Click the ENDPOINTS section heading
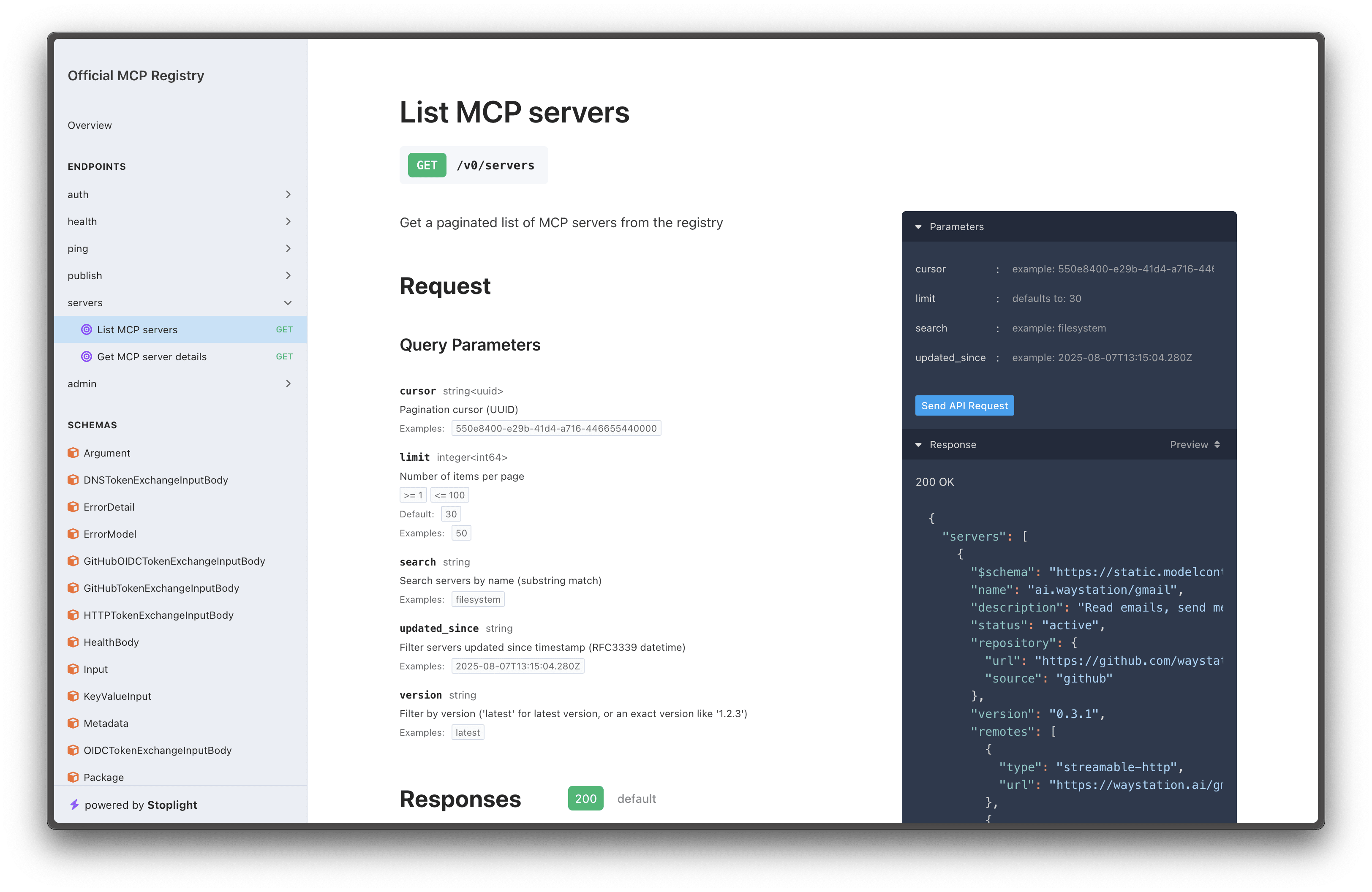The image size is (1372, 892). [97, 166]
